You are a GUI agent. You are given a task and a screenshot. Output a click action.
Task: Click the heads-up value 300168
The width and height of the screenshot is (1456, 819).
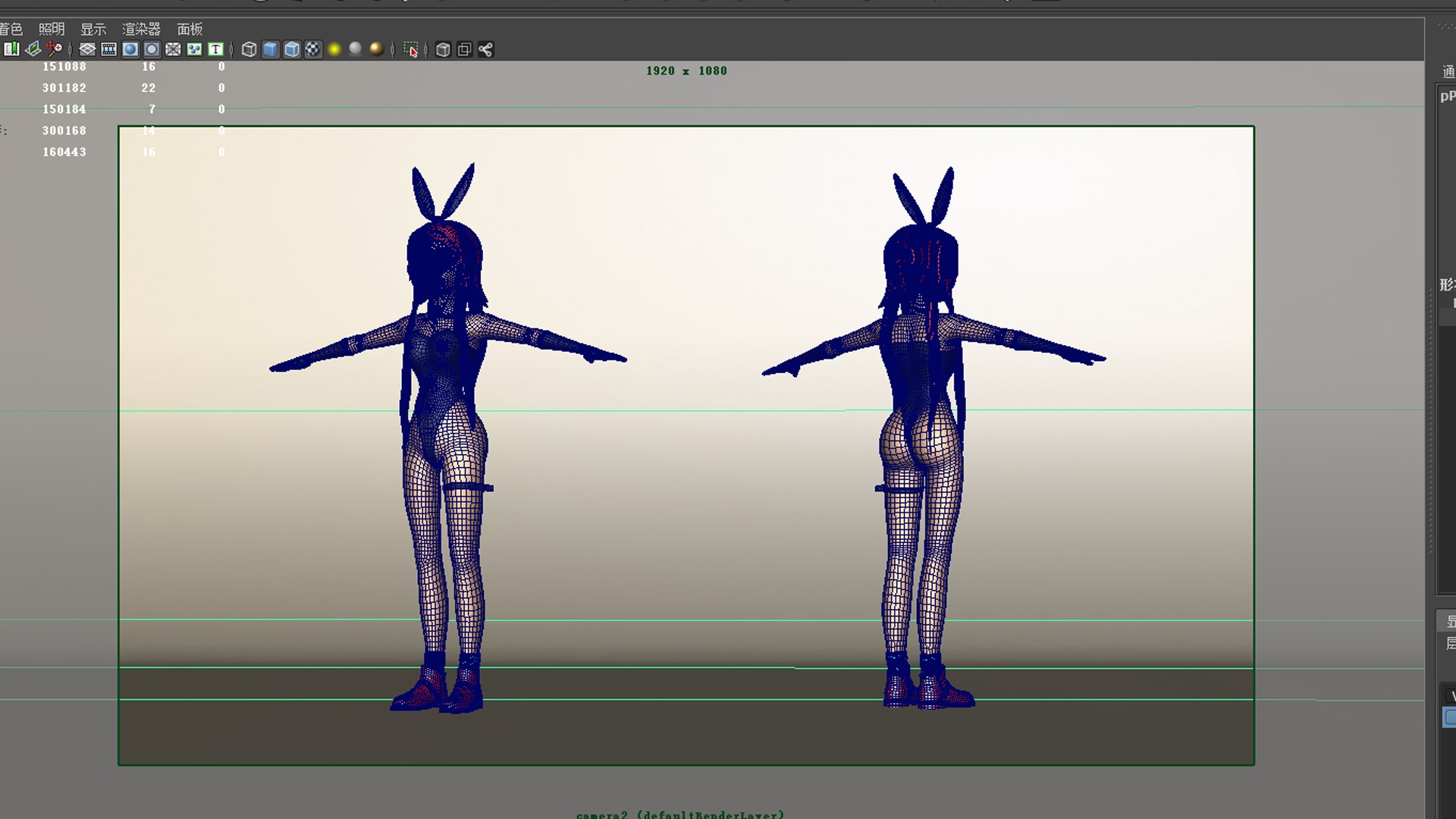click(64, 130)
